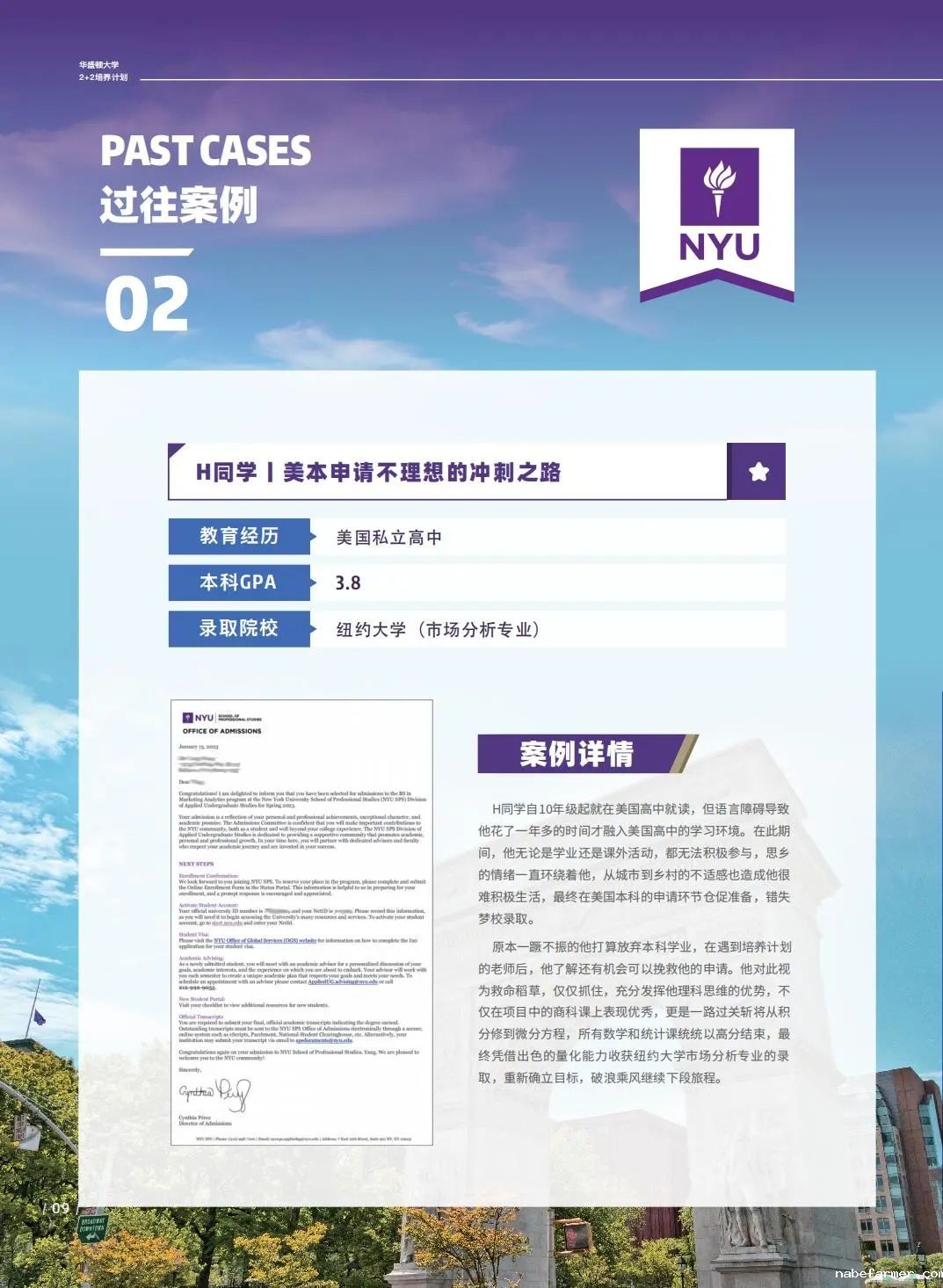Viewport: 943px width, 1288px height.
Task: Select the 本科GPA label tab
Action: [239, 582]
